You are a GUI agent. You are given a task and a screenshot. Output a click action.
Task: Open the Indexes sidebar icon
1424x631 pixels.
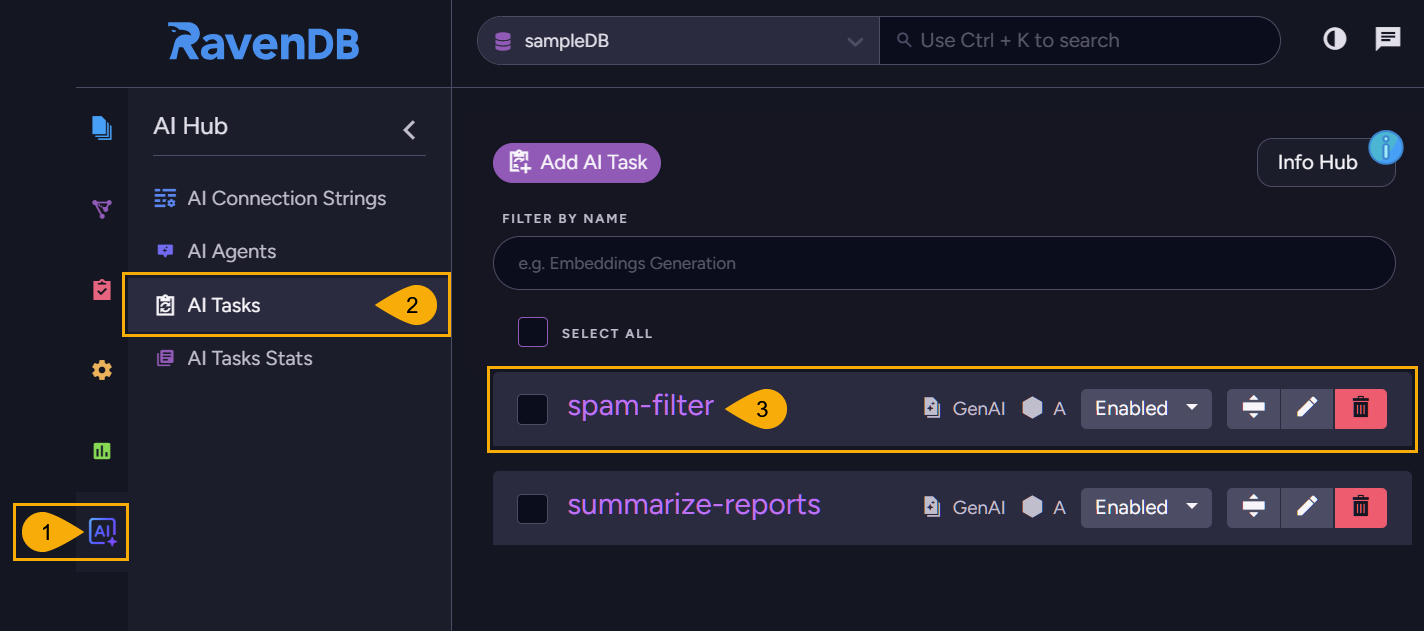click(102, 209)
